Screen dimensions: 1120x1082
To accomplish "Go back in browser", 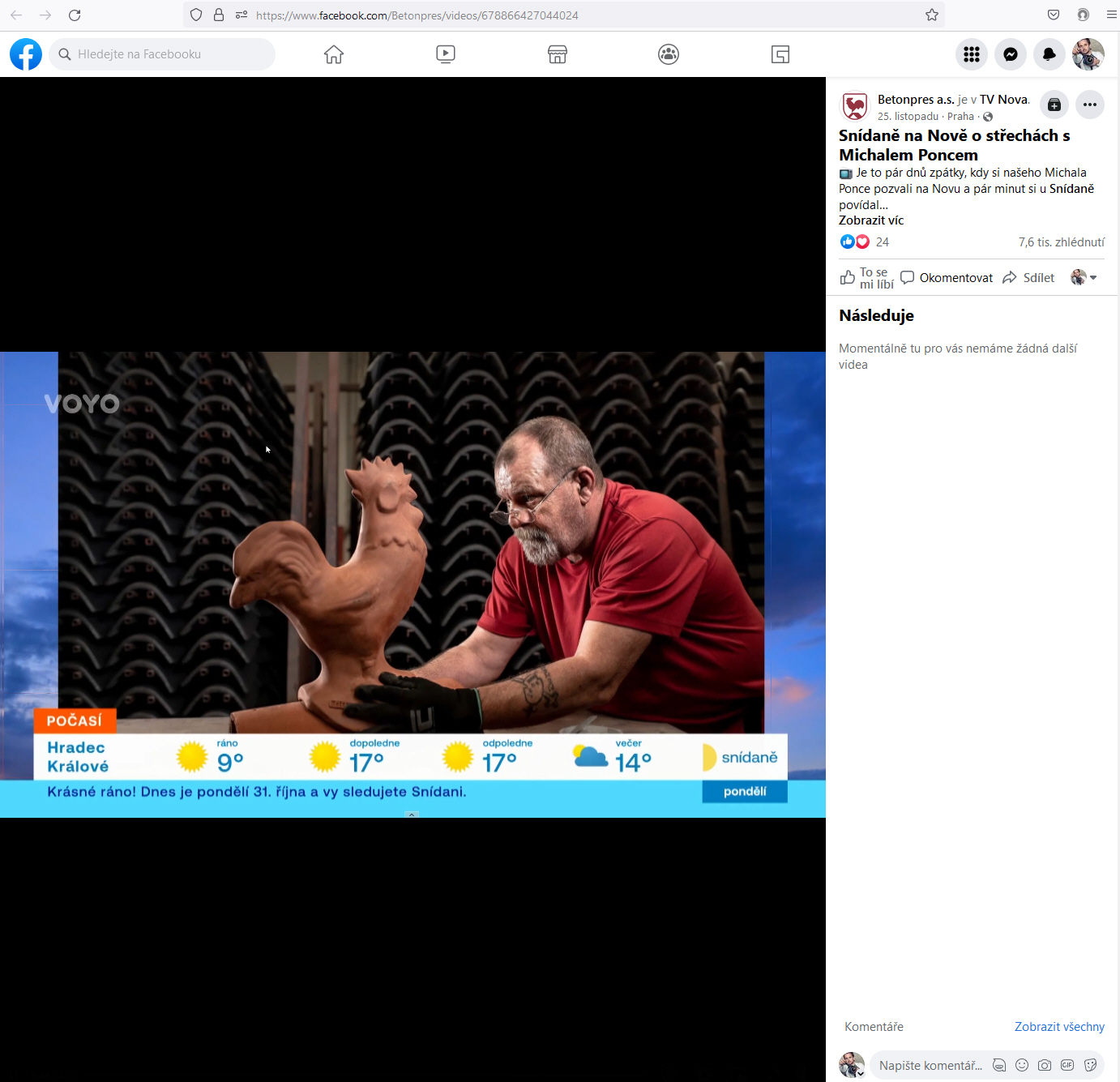I will coord(16,15).
